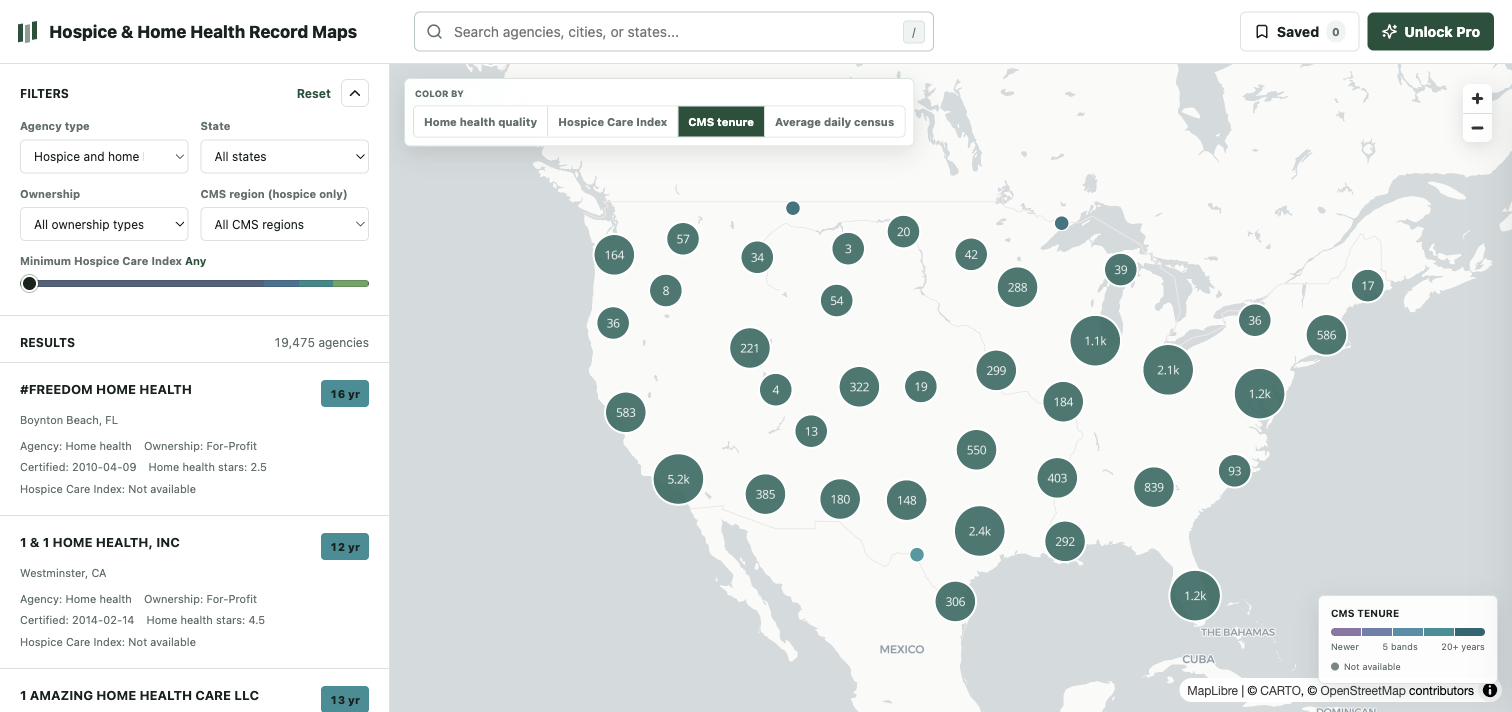Click the darkest CMS tenure legend band
Image resolution: width=1512 pixels, height=712 pixels.
(1470, 632)
